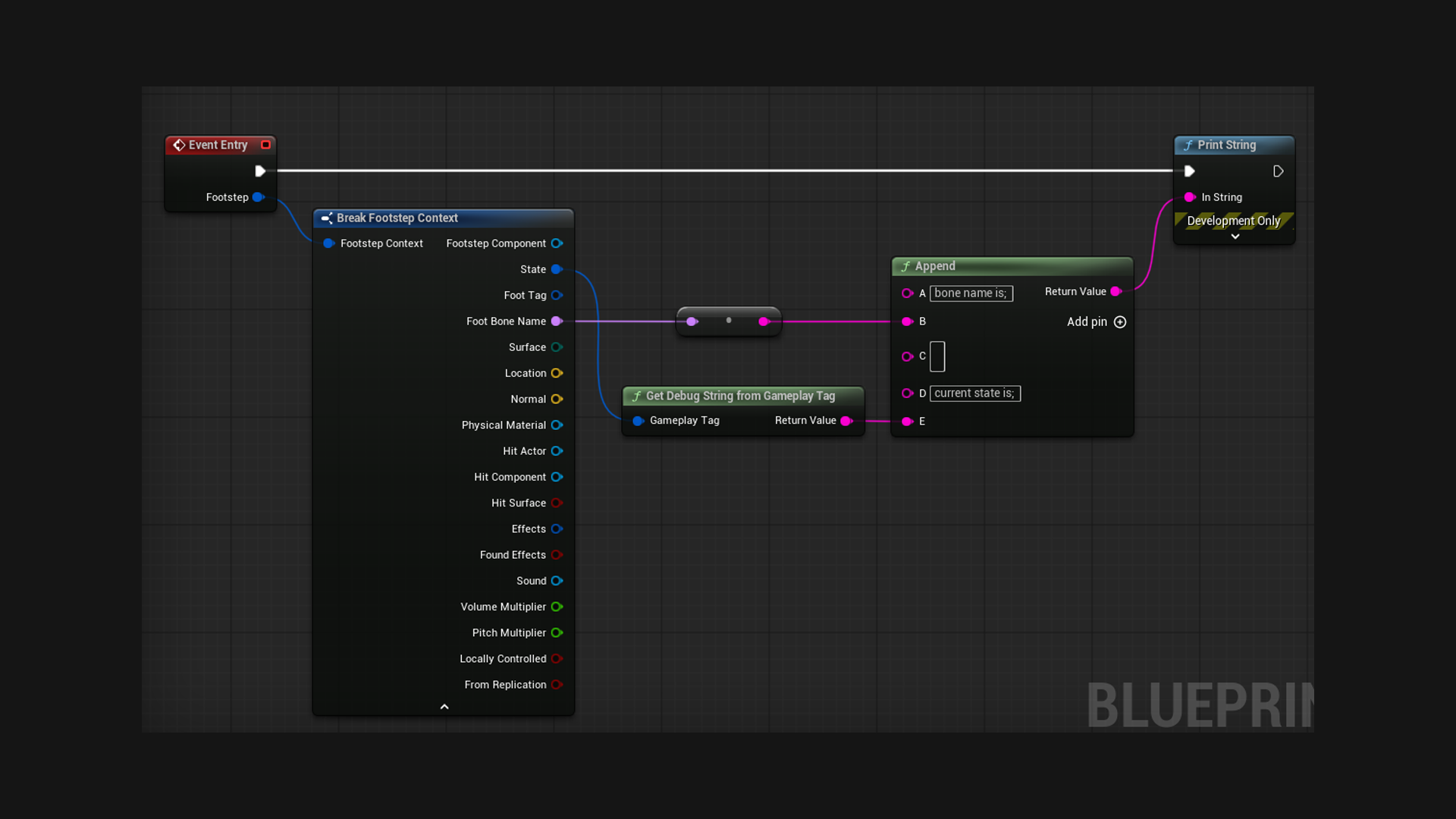The width and height of the screenshot is (1456, 819).
Task: Click the Foot Tag output pin
Action: [x=557, y=295]
